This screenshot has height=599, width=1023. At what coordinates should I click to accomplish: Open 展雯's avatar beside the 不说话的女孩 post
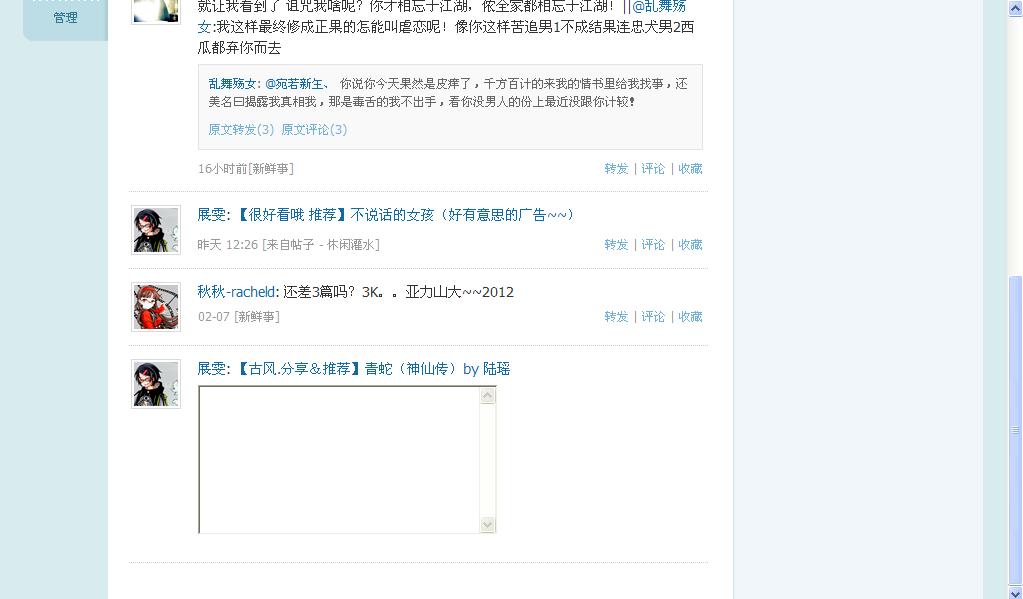[156, 230]
